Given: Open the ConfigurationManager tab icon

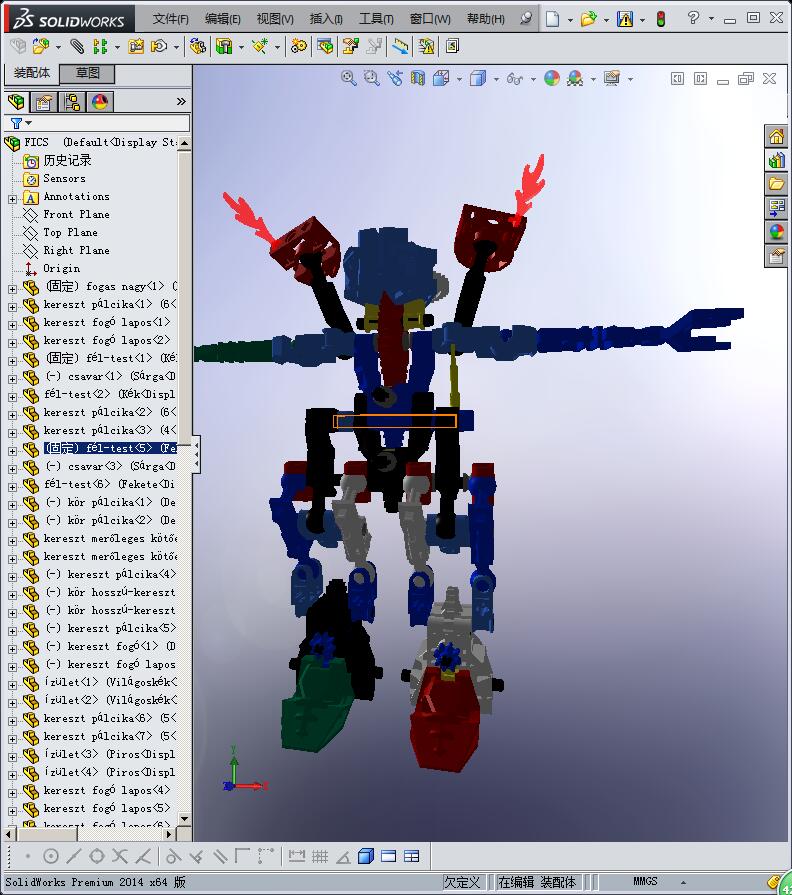Looking at the screenshot, I should (x=72, y=102).
